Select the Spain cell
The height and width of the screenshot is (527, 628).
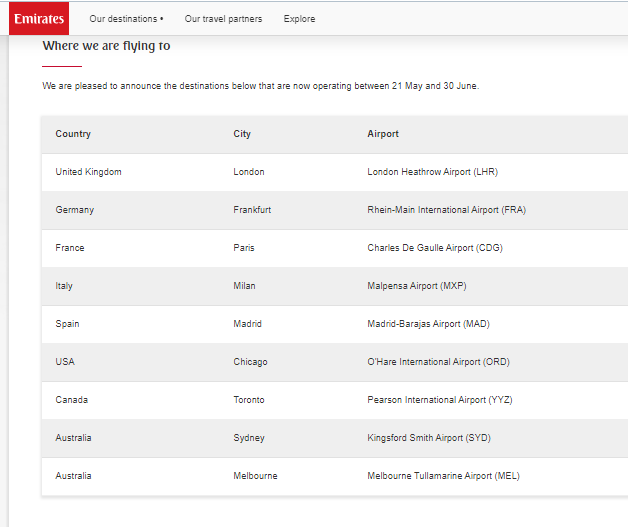pyautogui.click(x=67, y=324)
